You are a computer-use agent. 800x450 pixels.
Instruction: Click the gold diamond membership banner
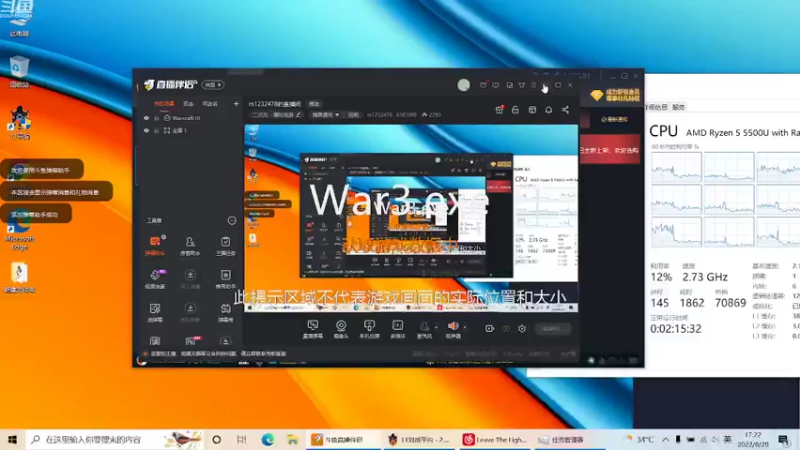pos(615,95)
